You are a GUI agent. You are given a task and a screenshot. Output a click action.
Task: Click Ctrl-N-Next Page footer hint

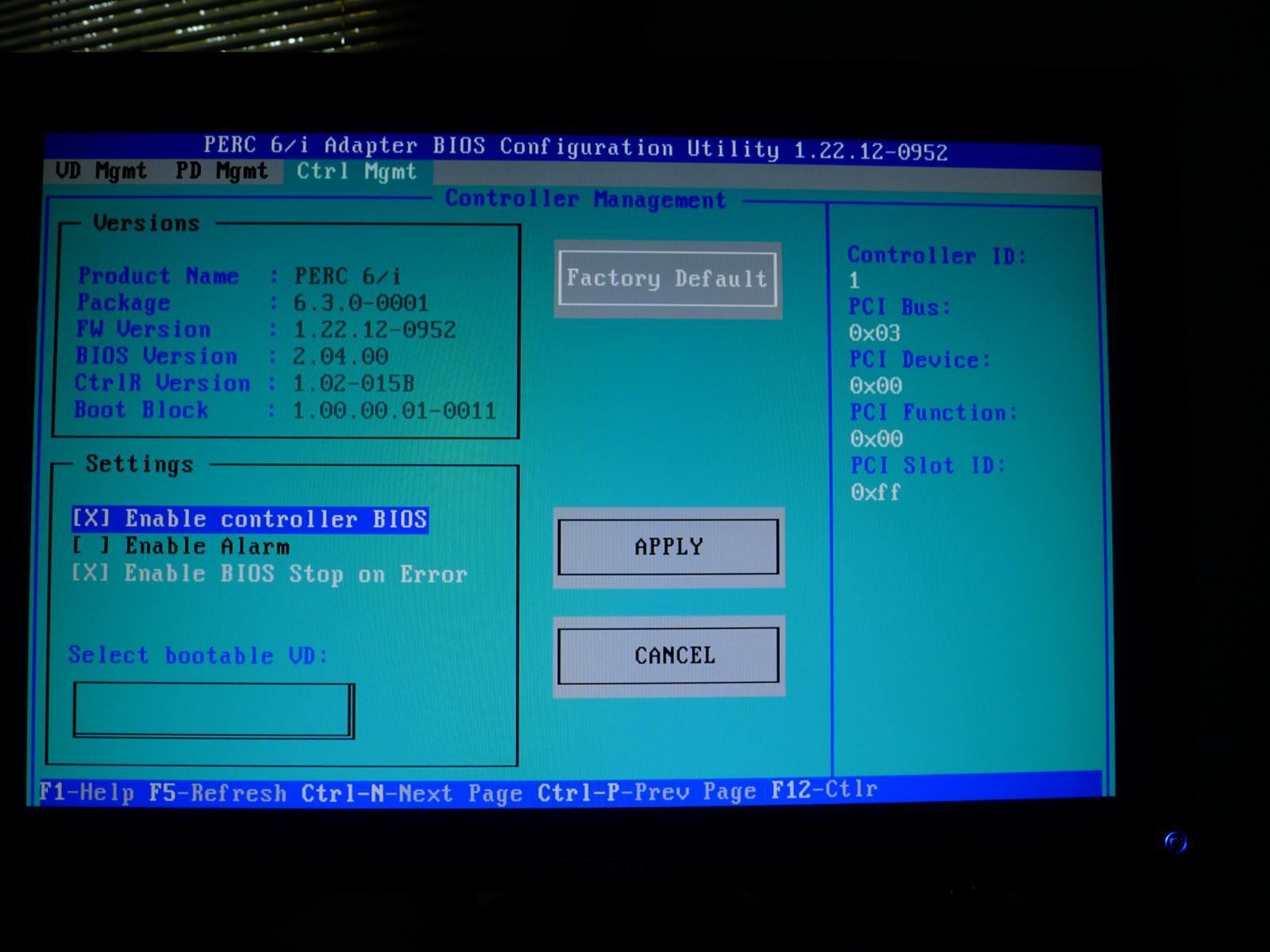pos(411,793)
